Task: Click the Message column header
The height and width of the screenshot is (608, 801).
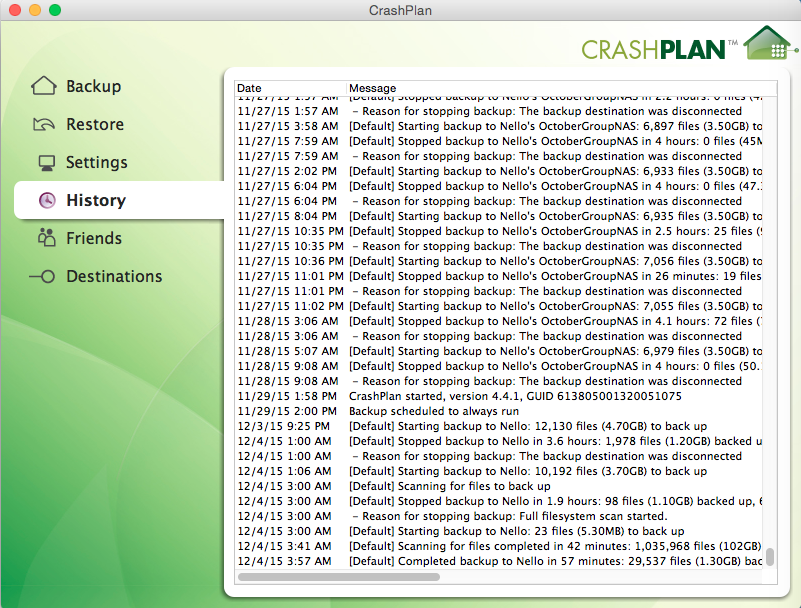Action: [562, 88]
